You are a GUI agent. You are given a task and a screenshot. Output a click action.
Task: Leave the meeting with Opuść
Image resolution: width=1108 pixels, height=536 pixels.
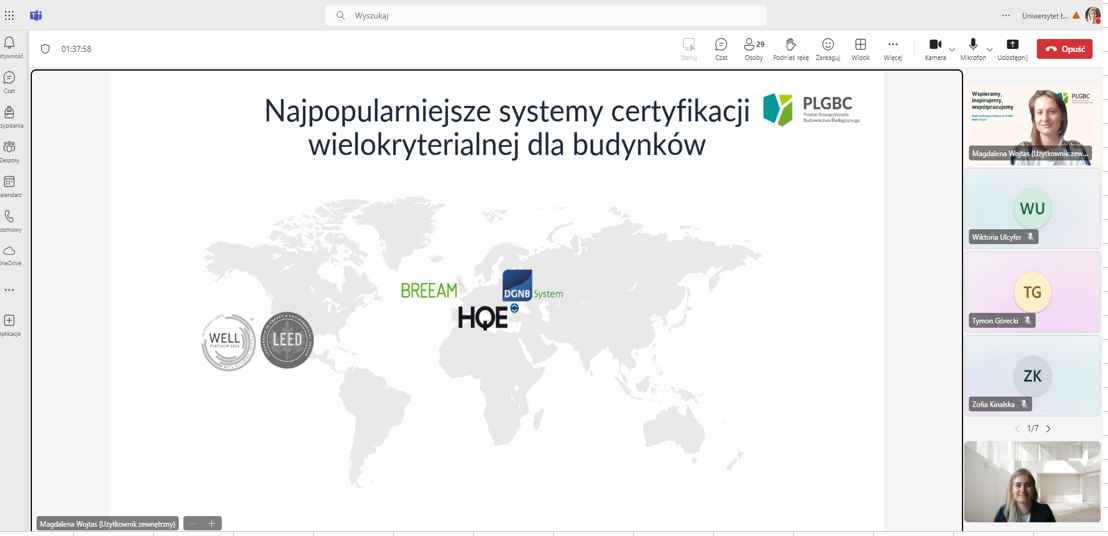pyautogui.click(x=1064, y=49)
